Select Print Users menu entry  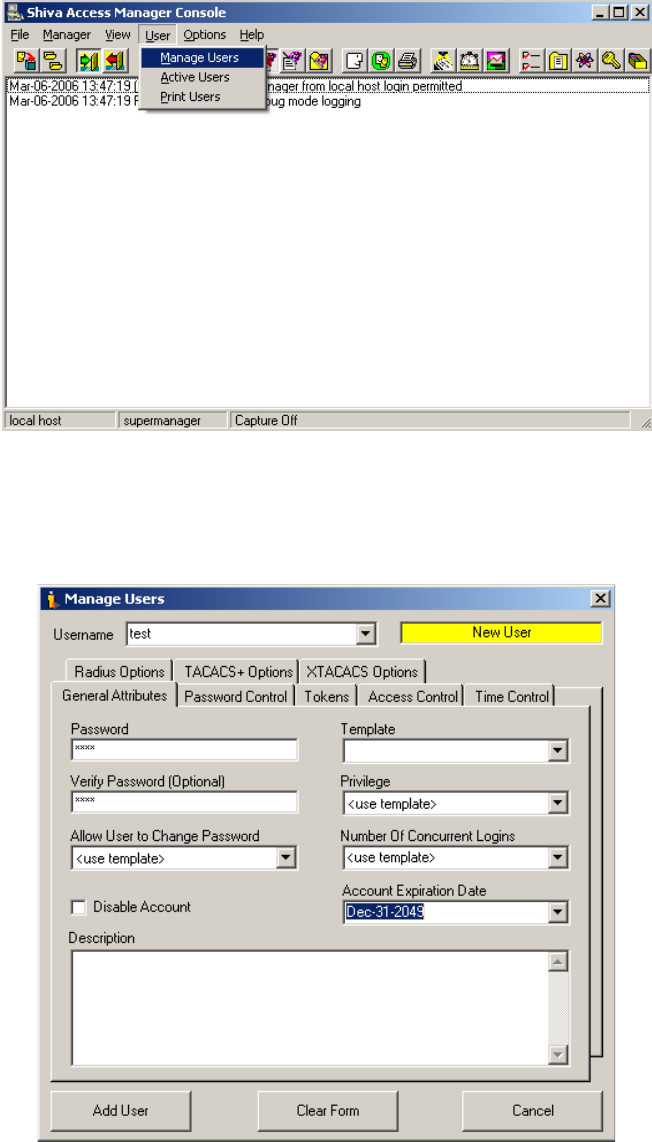coord(202,96)
